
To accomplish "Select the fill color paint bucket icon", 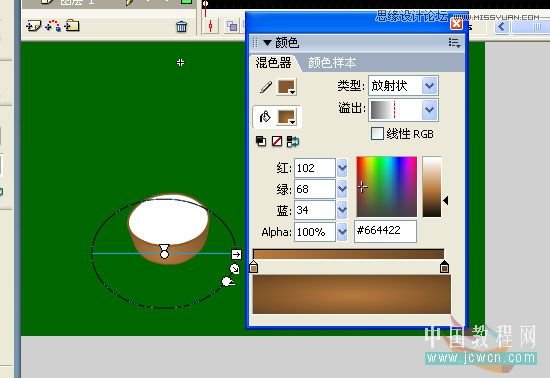I will [x=265, y=116].
